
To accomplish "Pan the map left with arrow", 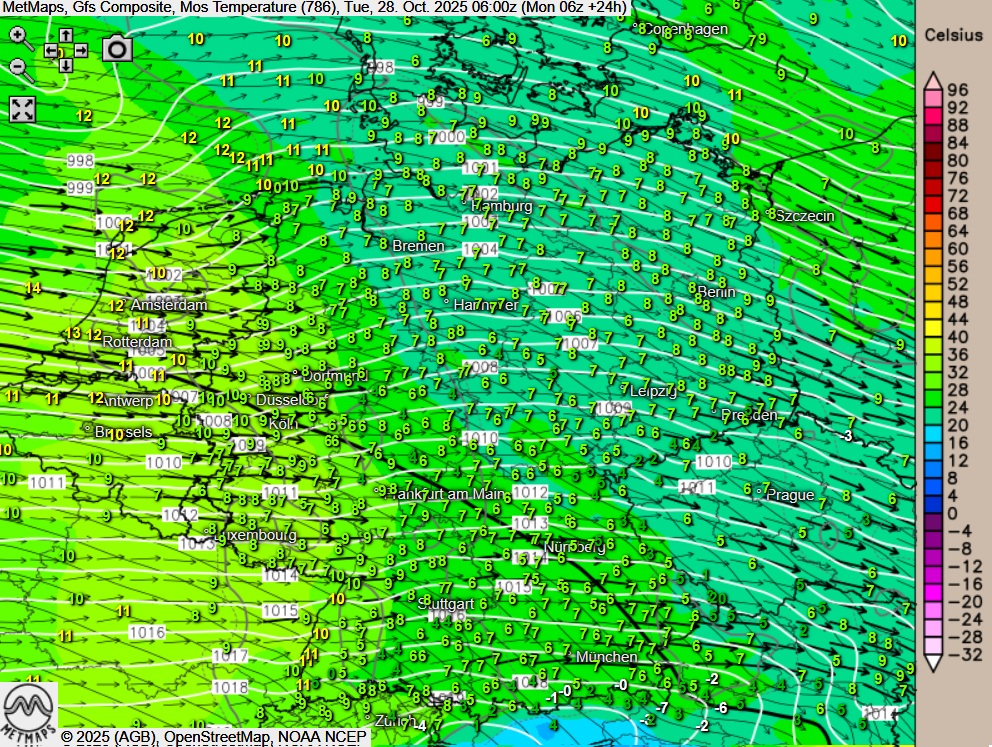I will (50, 50).
